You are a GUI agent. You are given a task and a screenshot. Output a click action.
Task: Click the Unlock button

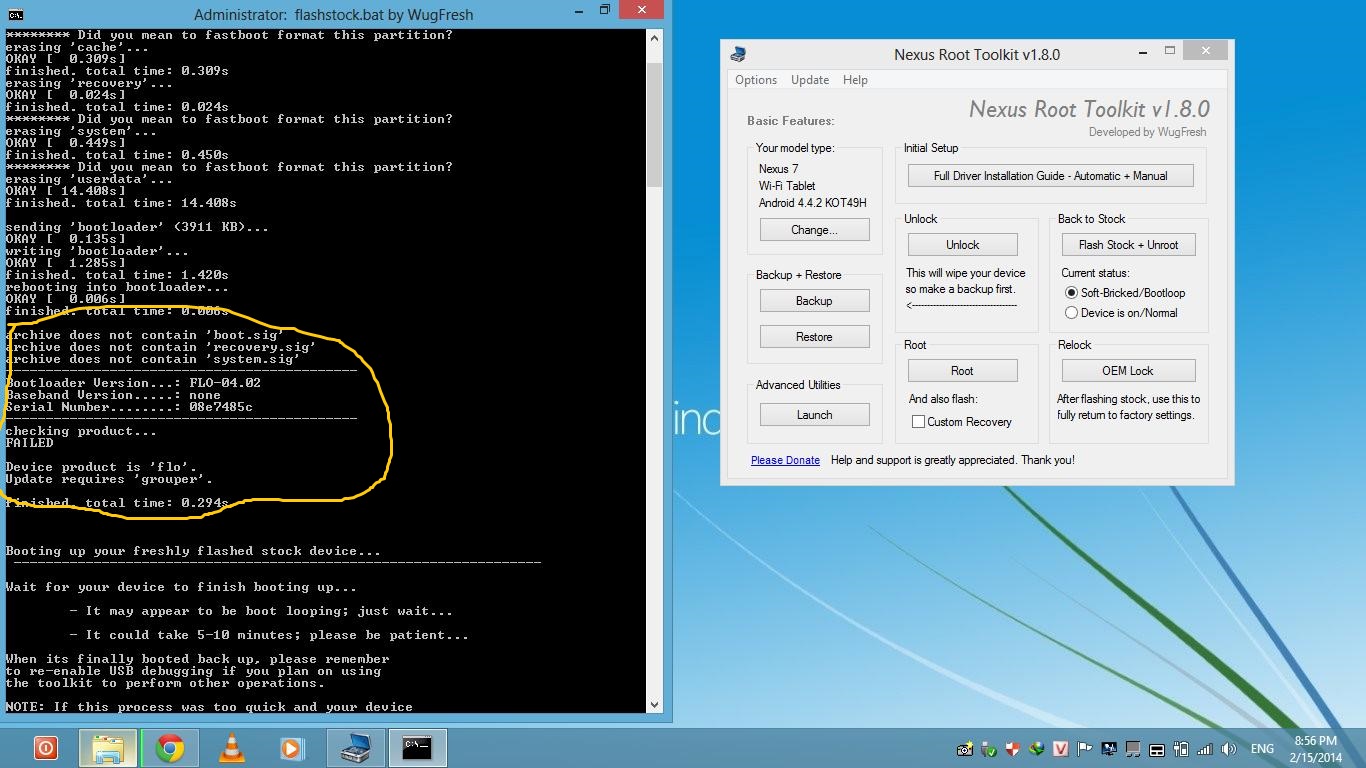click(963, 245)
